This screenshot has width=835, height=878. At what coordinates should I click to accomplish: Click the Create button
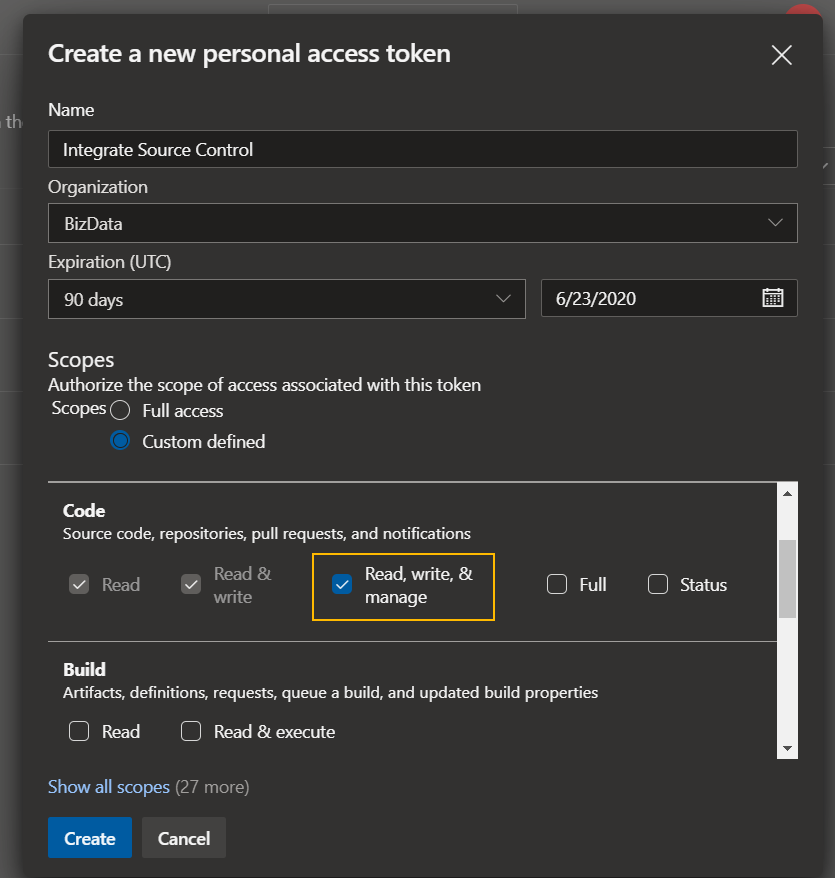click(90, 838)
